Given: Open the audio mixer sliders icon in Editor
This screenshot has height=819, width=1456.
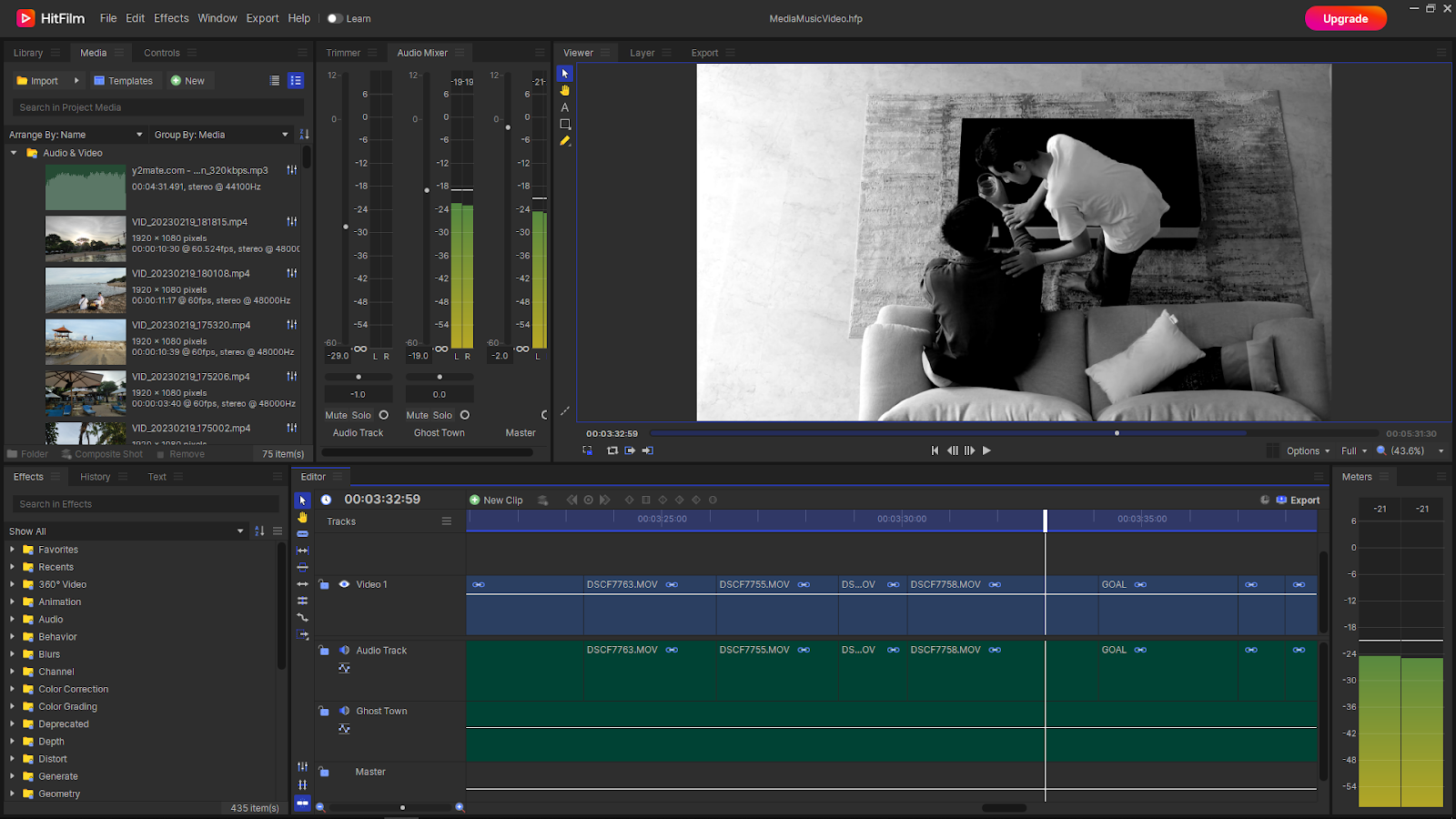Looking at the screenshot, I should tap(303, 767).
